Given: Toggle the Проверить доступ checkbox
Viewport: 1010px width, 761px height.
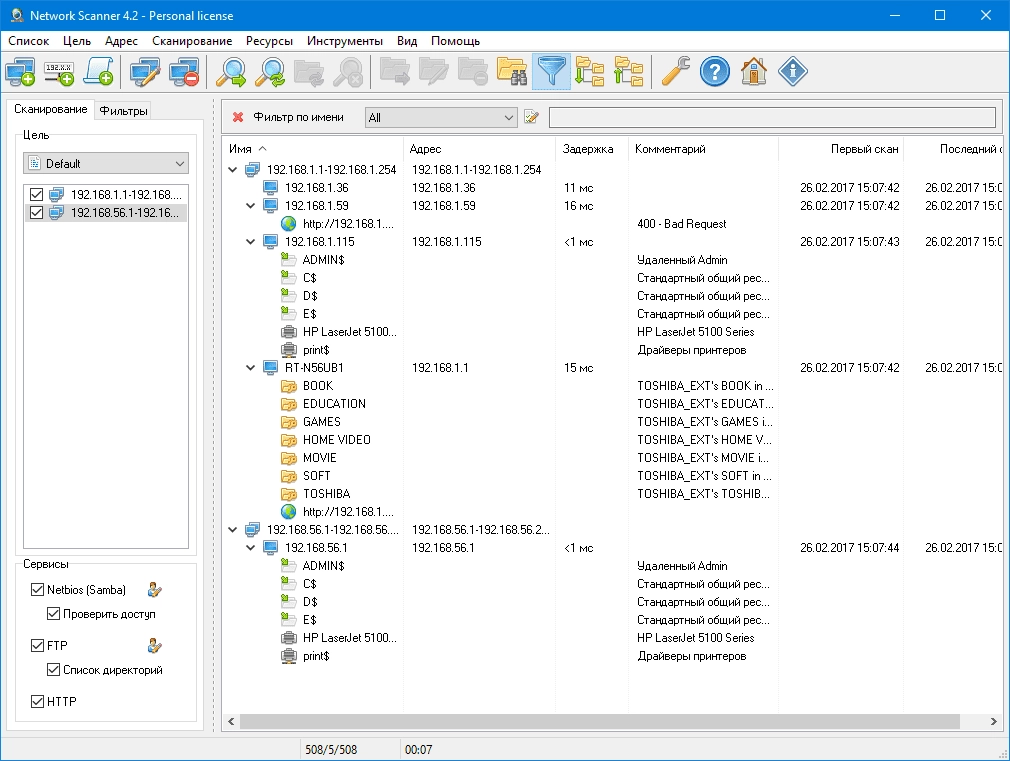Looking at the screenshot, I should (53, 614).
